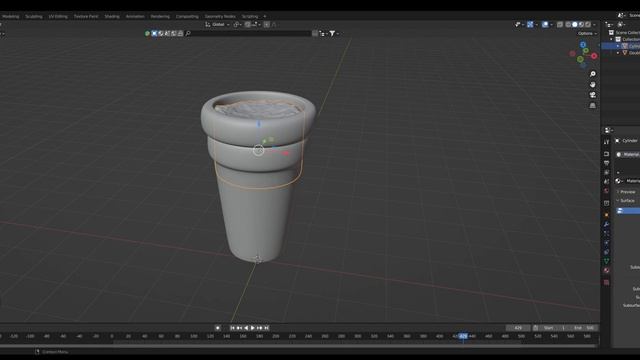Viewport: 640px width, 360px height.
Task: Switch to the Sculpting workspace tab
Action: click(34, 16)
